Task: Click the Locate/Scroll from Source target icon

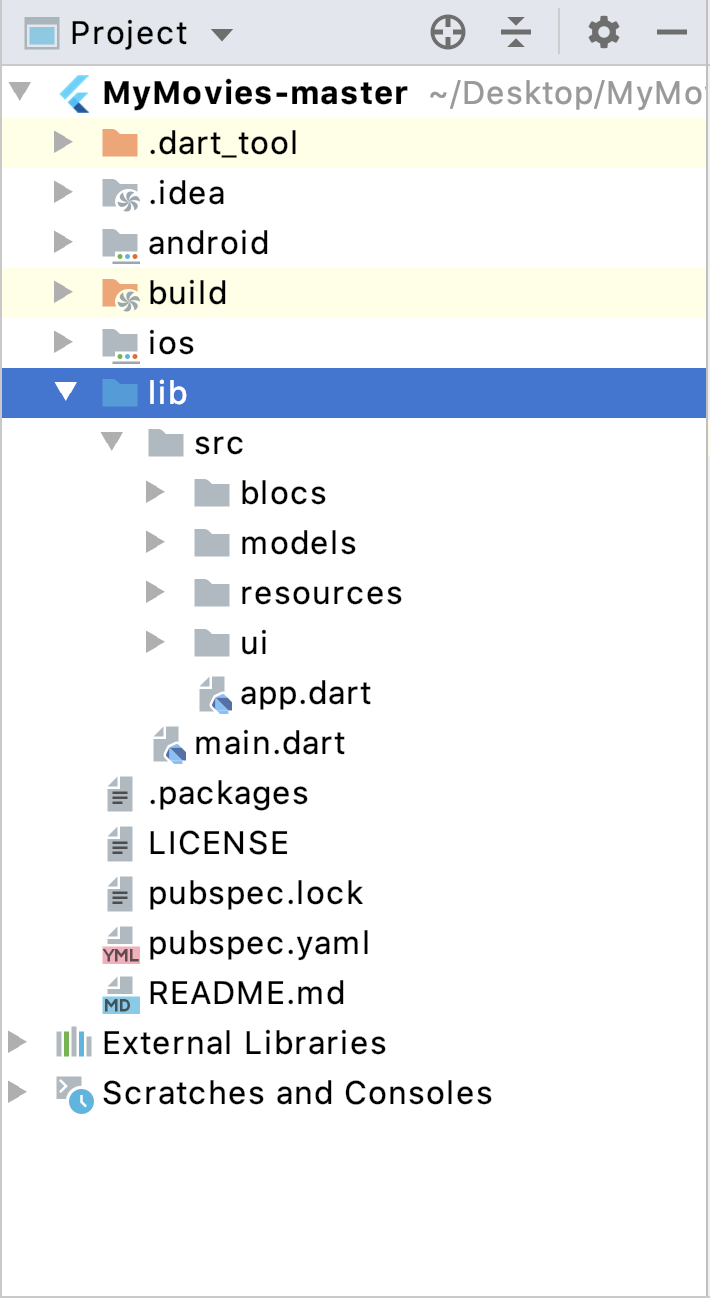Action: [x=448, y=33]
